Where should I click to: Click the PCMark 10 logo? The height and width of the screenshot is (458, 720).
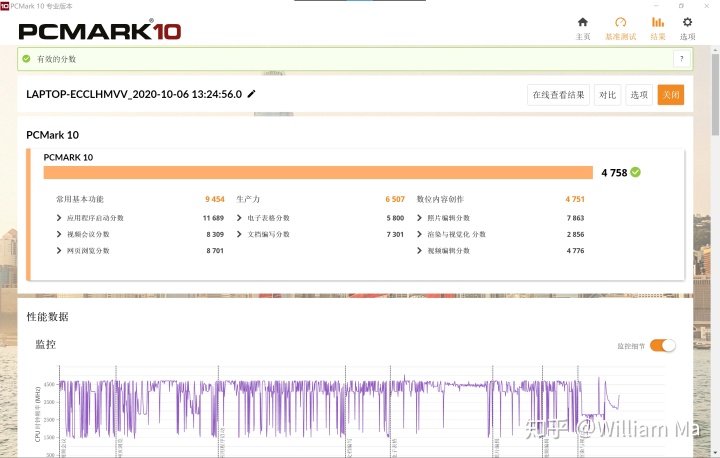[100, 31]
